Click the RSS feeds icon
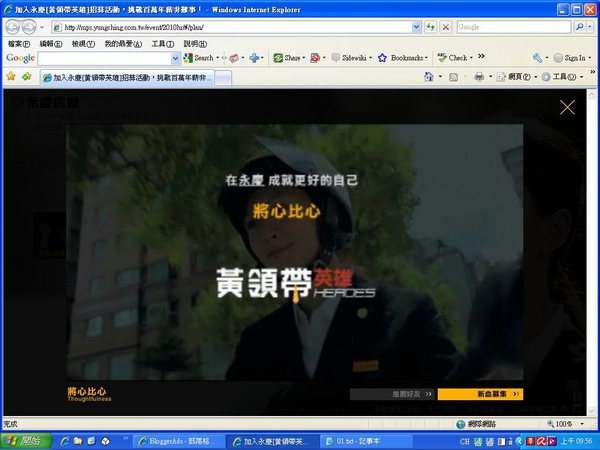Viewport: 600px width, 450px height. point(453,77)
